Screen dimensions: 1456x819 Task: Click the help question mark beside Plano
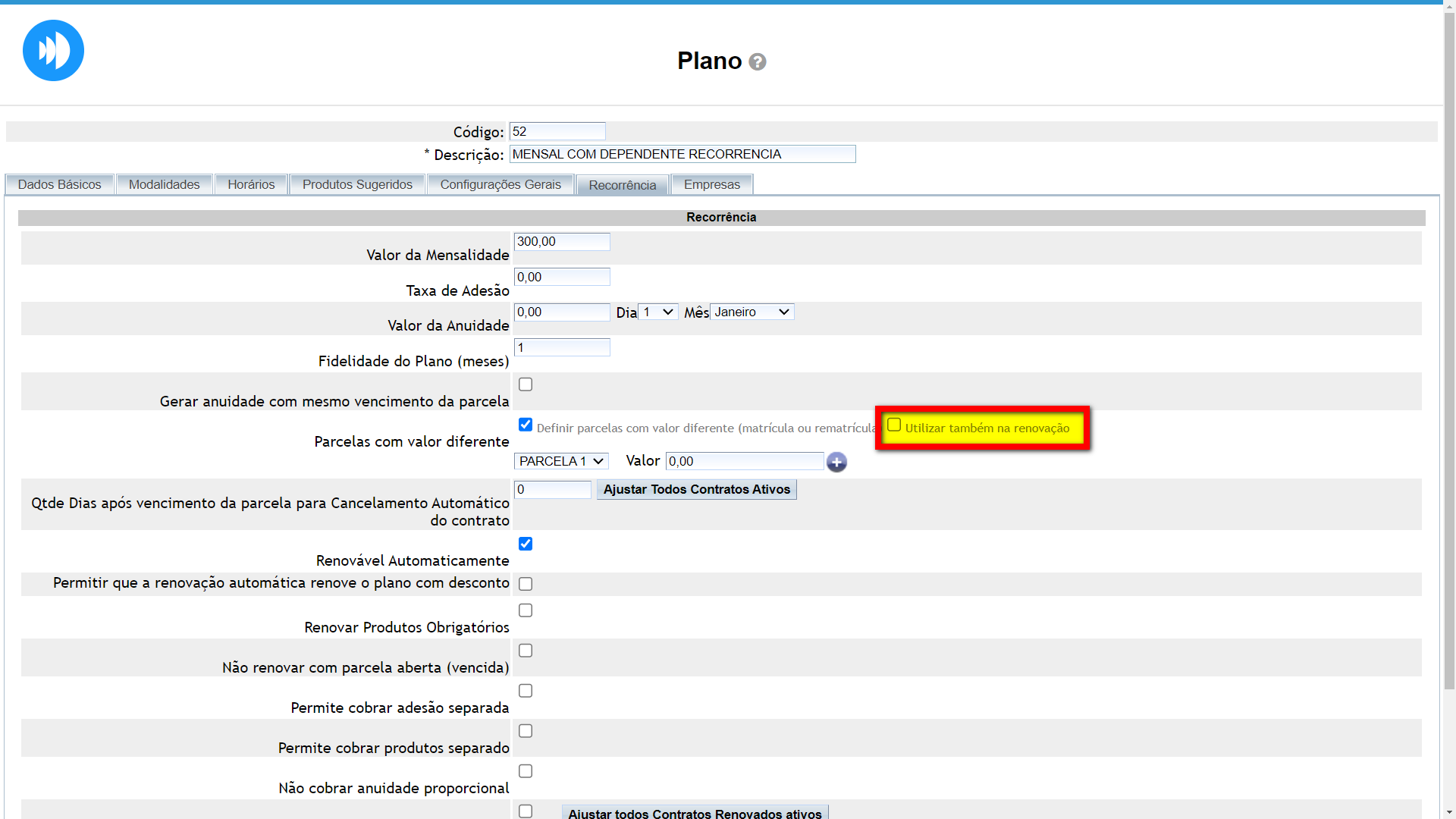point(757,62)
